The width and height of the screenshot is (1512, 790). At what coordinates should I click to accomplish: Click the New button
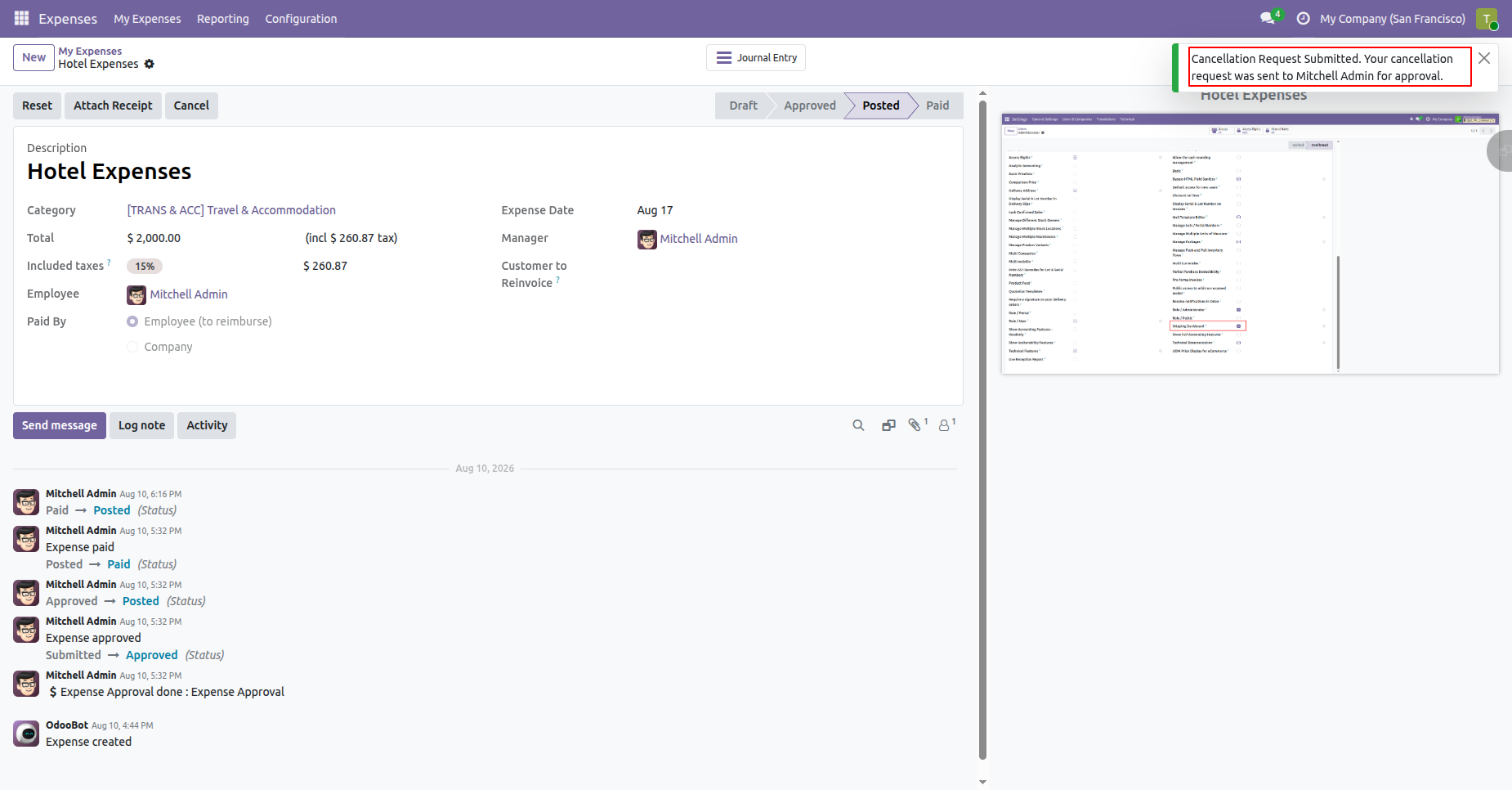[x=34, y=57]
